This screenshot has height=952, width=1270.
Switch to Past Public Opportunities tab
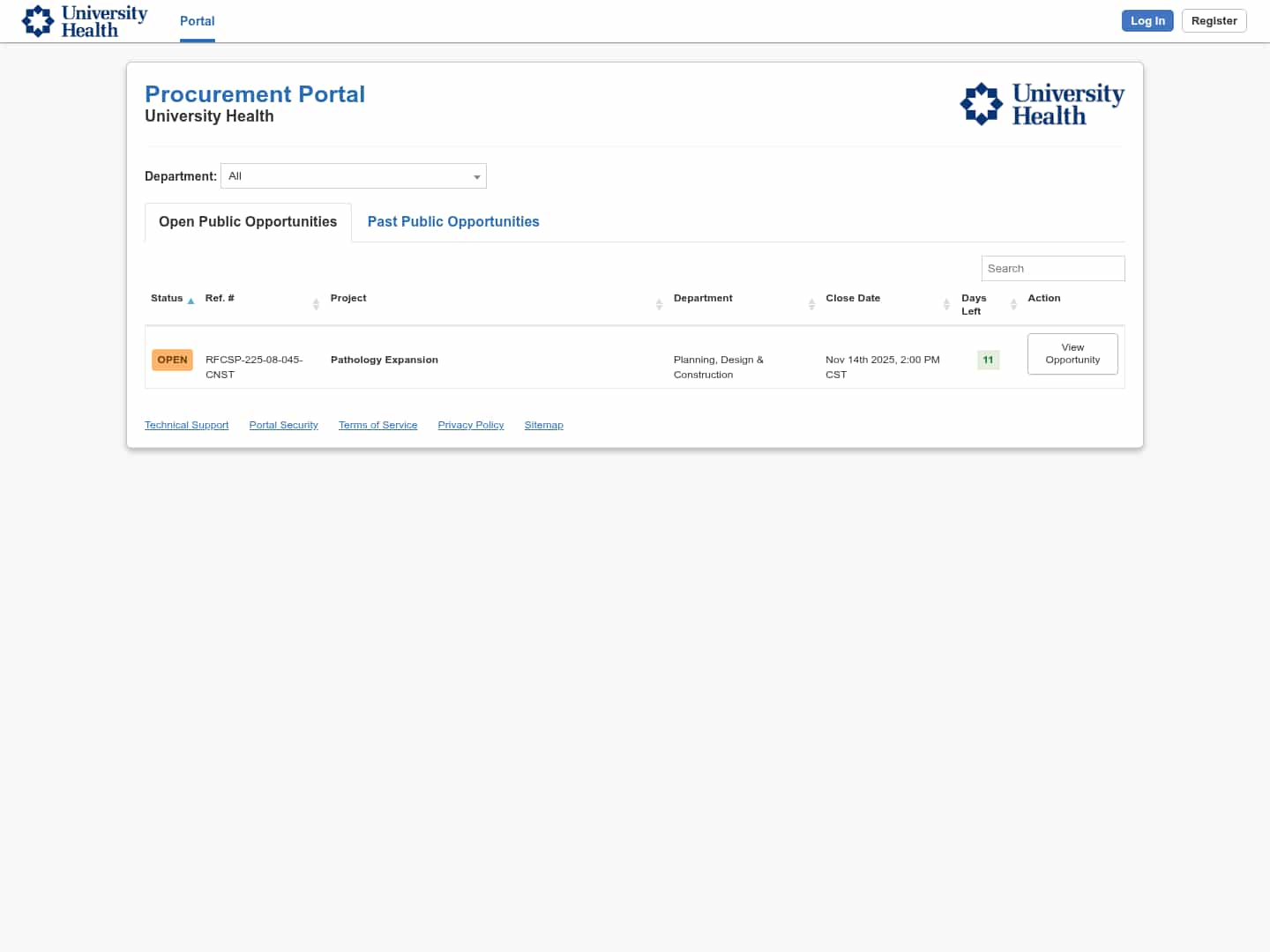click(x=452, y=221)
